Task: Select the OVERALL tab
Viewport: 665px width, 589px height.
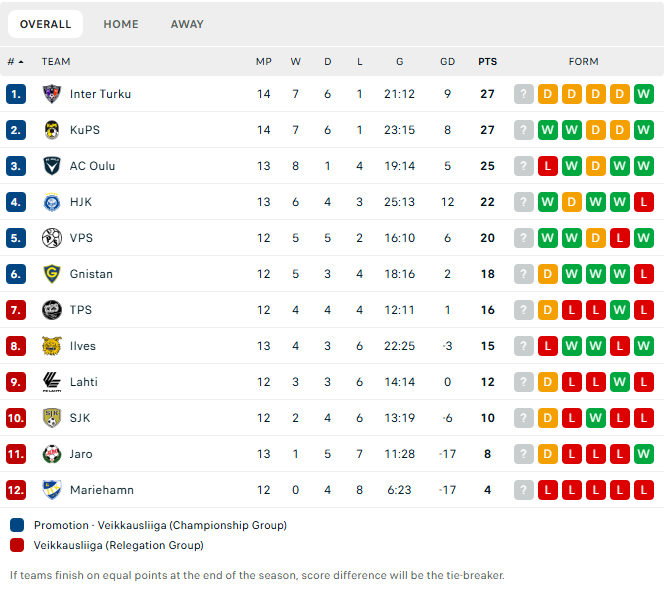Action: pos(45,24)
